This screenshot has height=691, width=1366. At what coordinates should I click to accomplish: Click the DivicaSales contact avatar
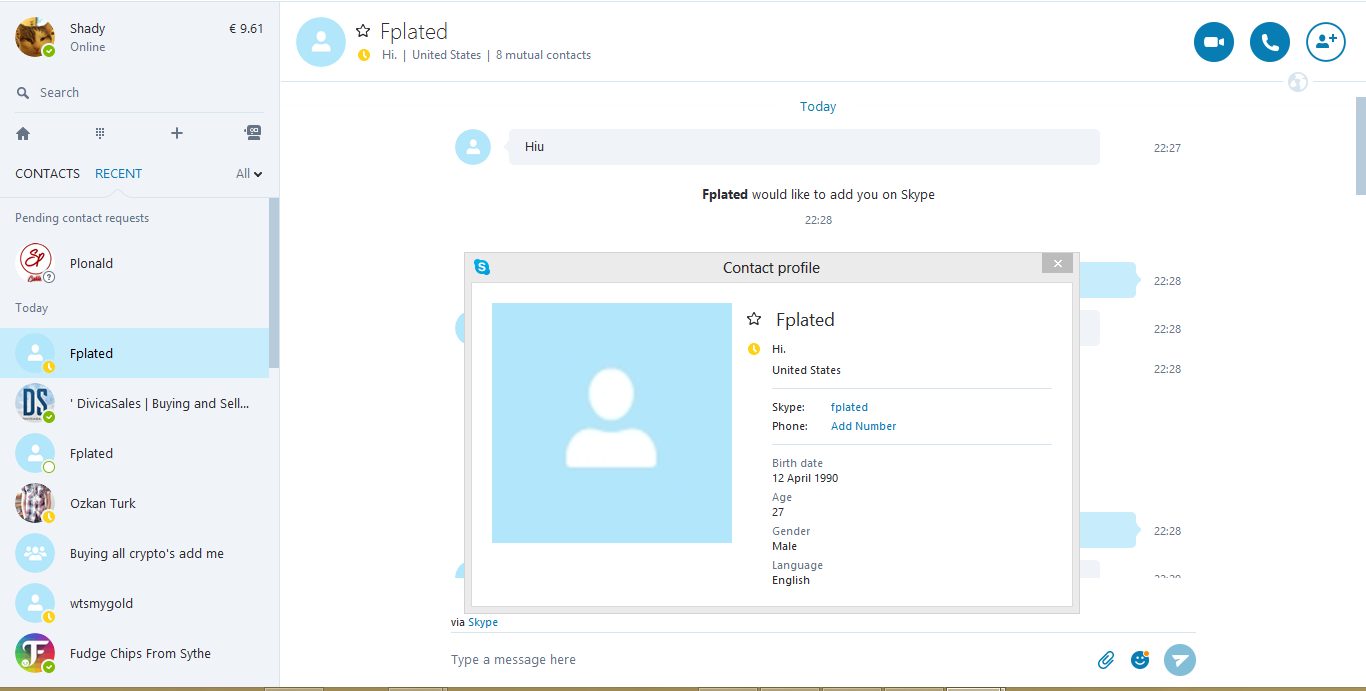tap(35, 403)
